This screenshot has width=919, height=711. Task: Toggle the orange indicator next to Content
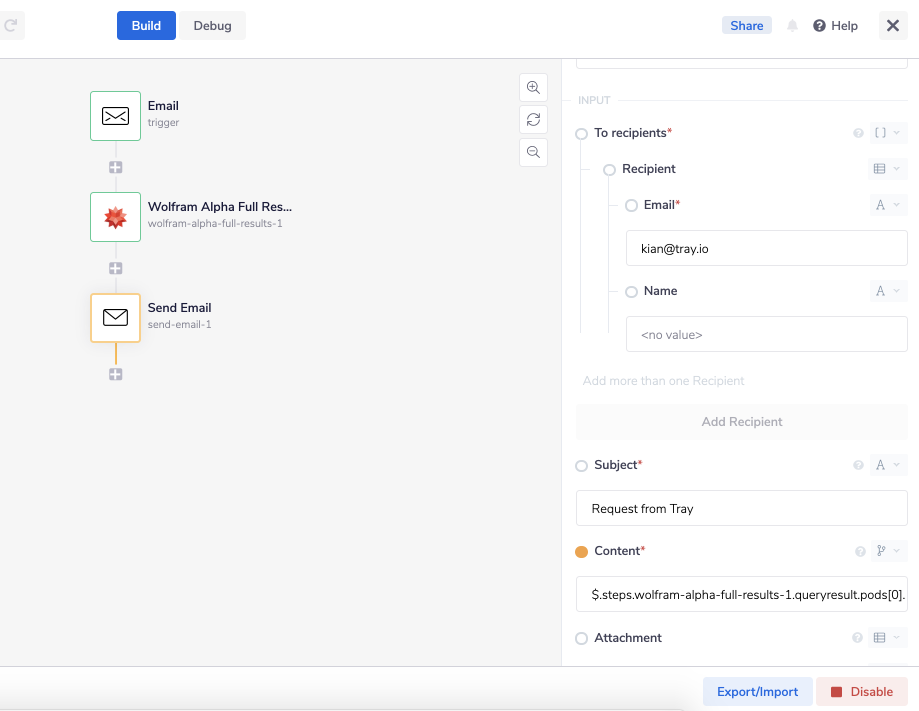[581, 551]
